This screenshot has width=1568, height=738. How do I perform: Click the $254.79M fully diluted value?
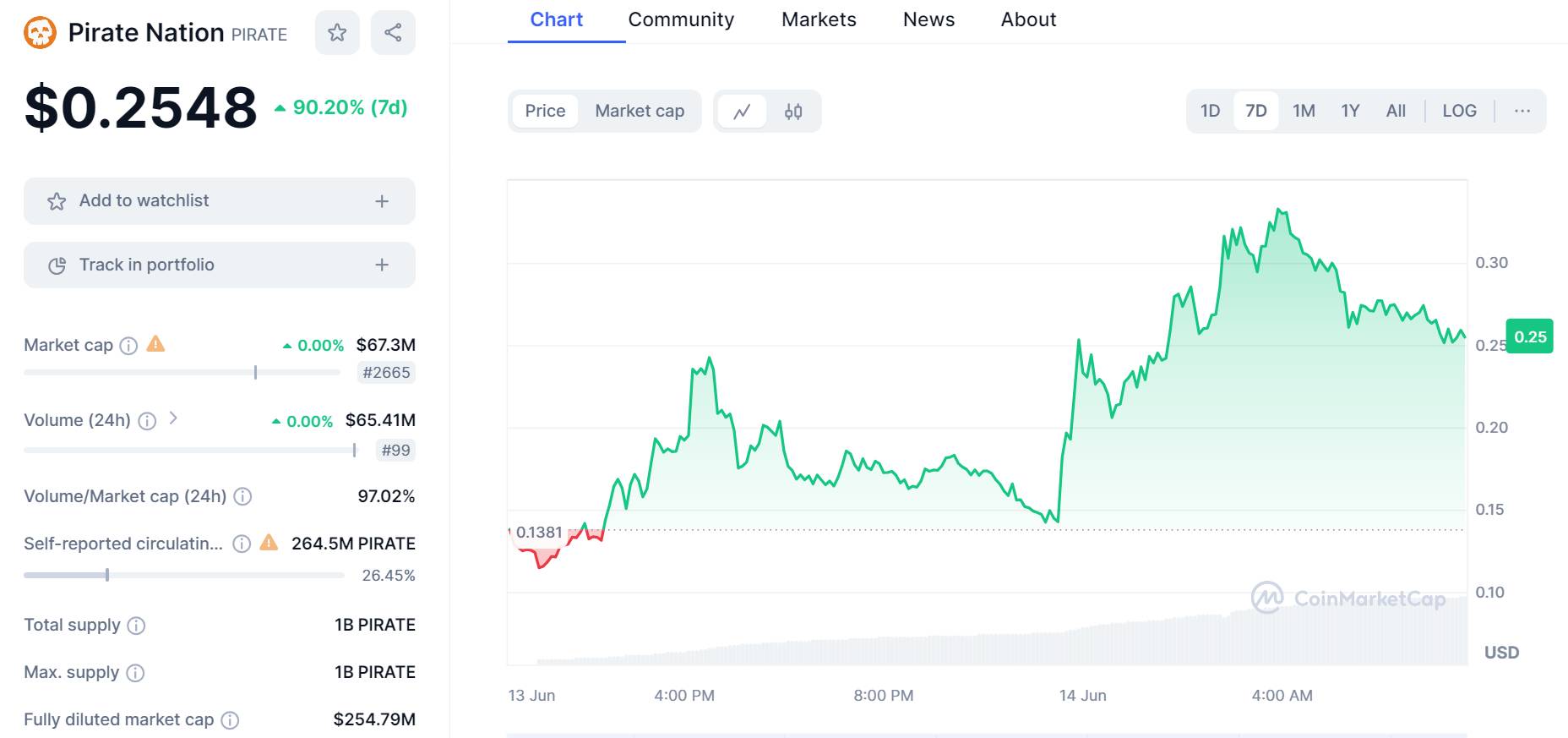[x=374, y=719]
